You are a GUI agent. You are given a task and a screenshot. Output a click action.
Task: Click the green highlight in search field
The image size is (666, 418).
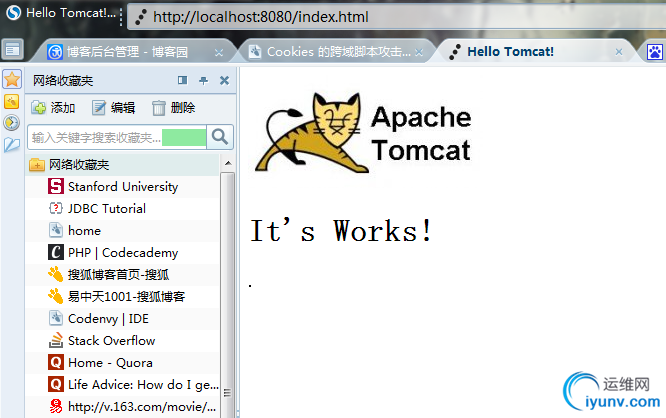click(x=184, y=137)
